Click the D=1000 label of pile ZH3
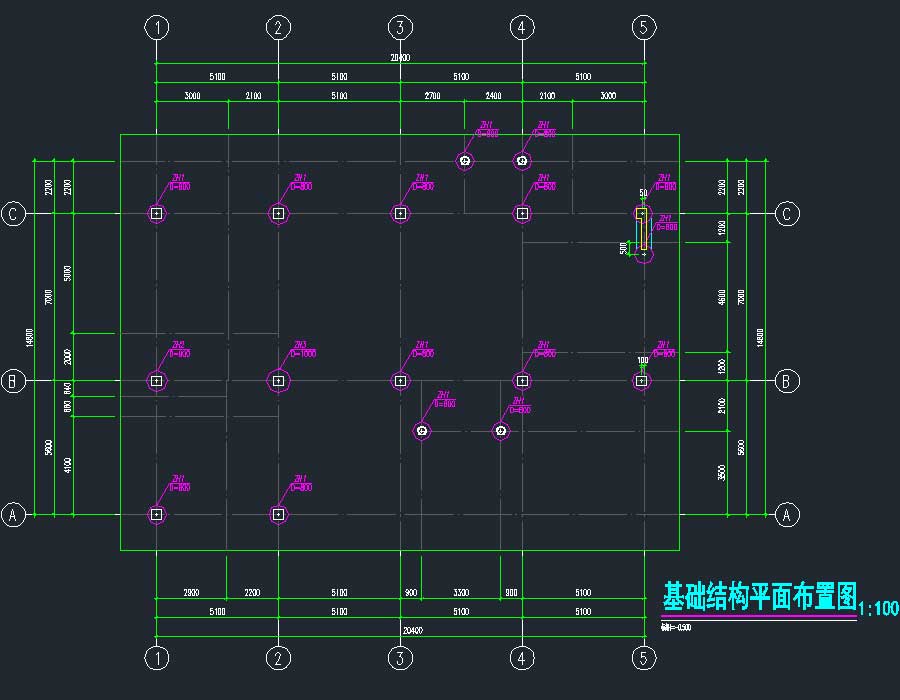The height and width of the screenshot is (700, 900). (303, 353)
